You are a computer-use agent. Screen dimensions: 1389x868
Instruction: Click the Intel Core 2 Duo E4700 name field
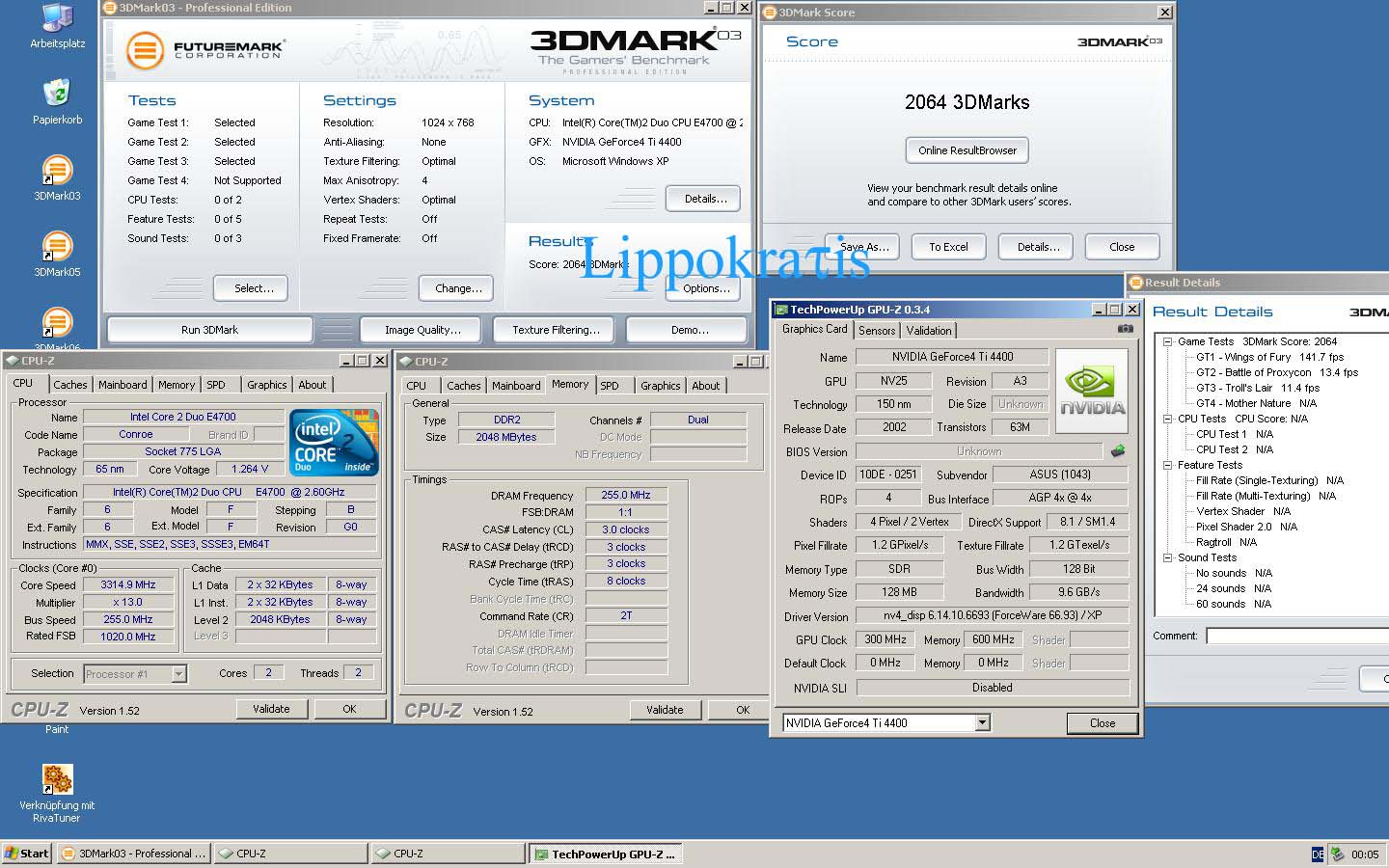tap(183, 417)
